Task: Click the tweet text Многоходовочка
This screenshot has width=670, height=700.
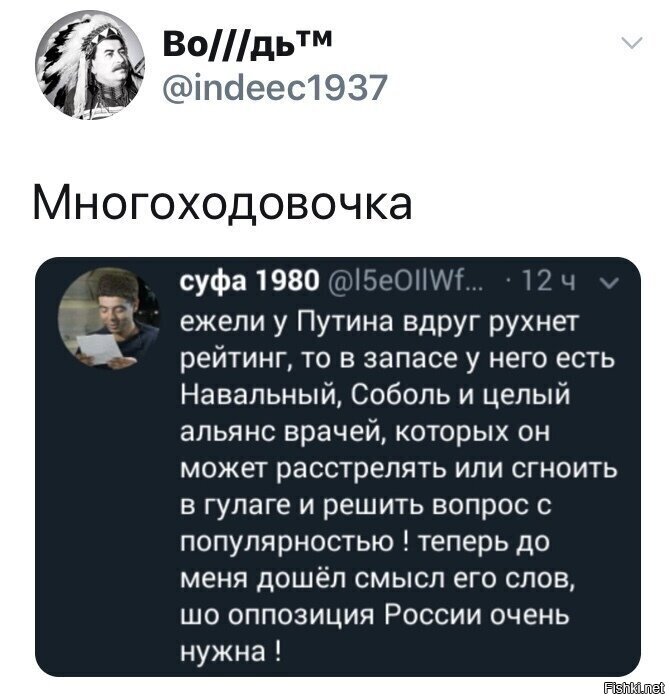Action: [x=222, y=205]
